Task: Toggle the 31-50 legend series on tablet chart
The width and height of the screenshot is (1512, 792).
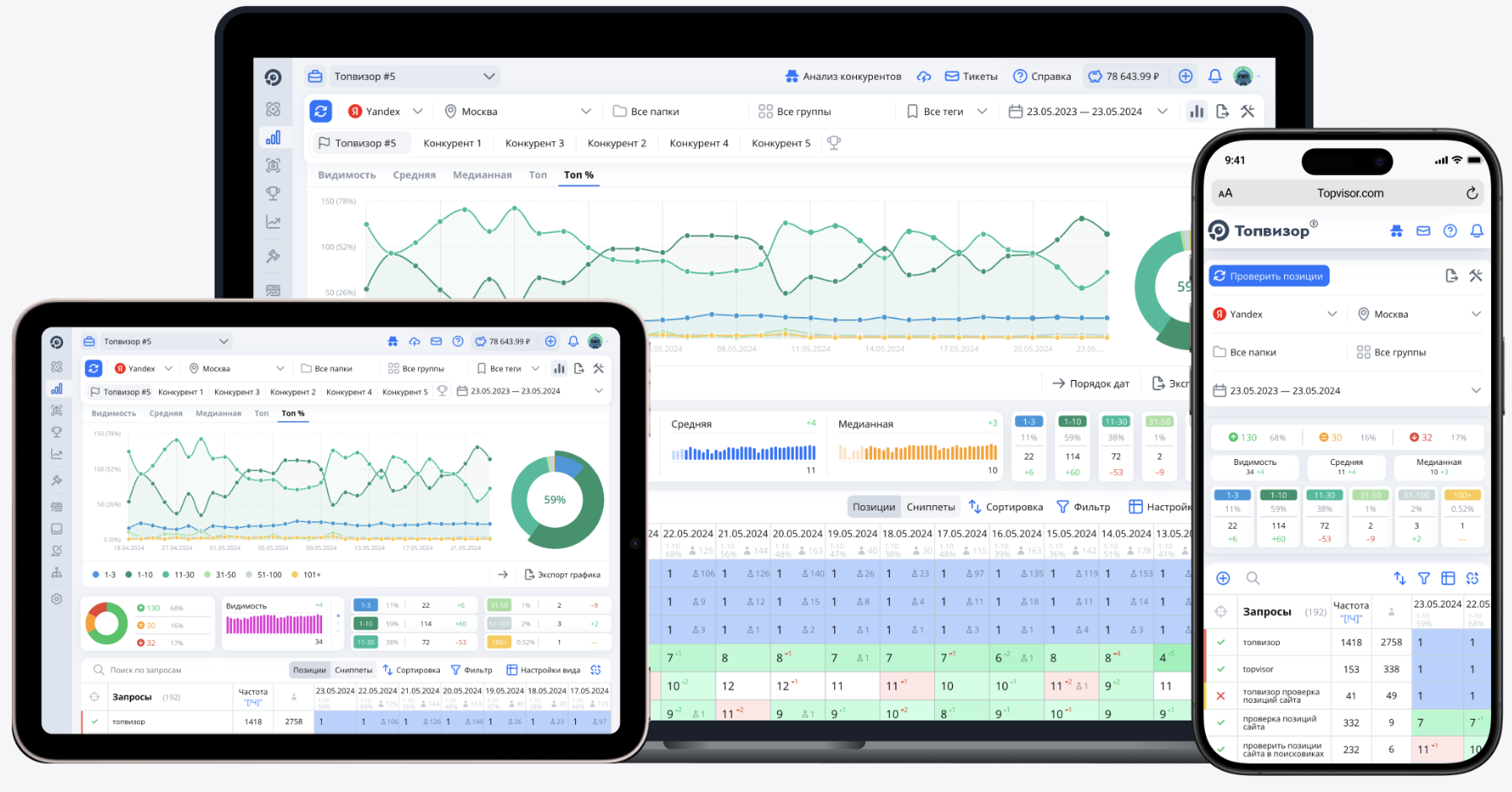Action: 219,574
